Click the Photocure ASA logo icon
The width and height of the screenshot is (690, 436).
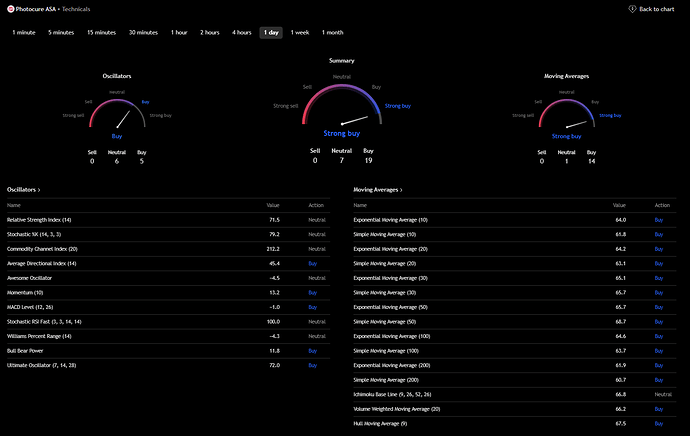pos(10,8)
